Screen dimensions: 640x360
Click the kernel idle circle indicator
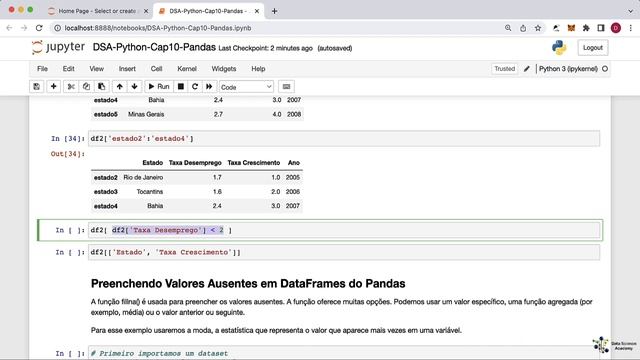(x=605, y=69)
